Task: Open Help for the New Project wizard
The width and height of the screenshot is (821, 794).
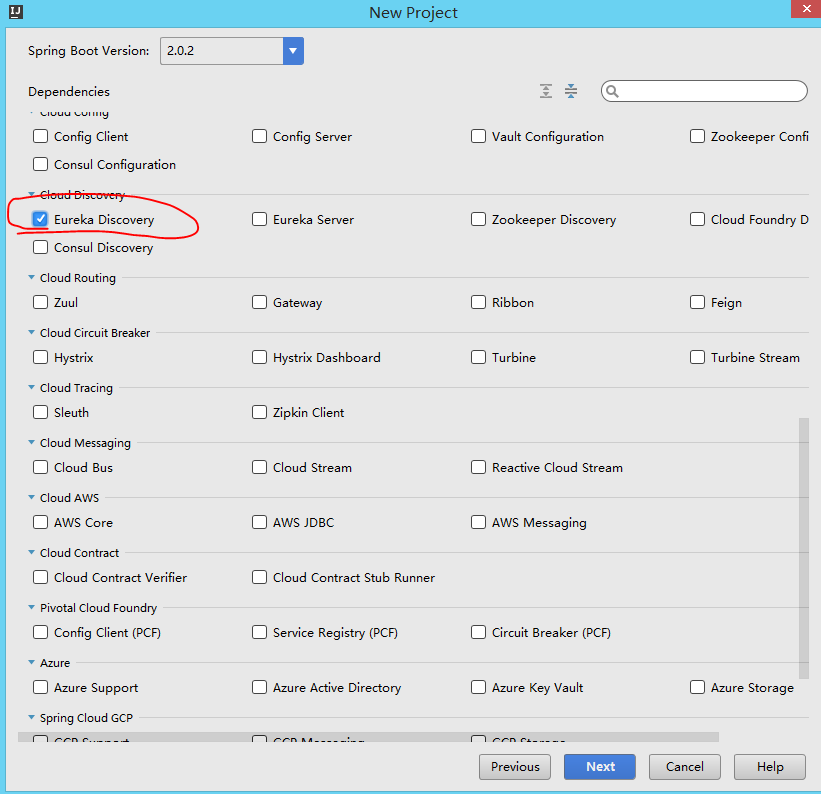Action: (x=770, y=767)
